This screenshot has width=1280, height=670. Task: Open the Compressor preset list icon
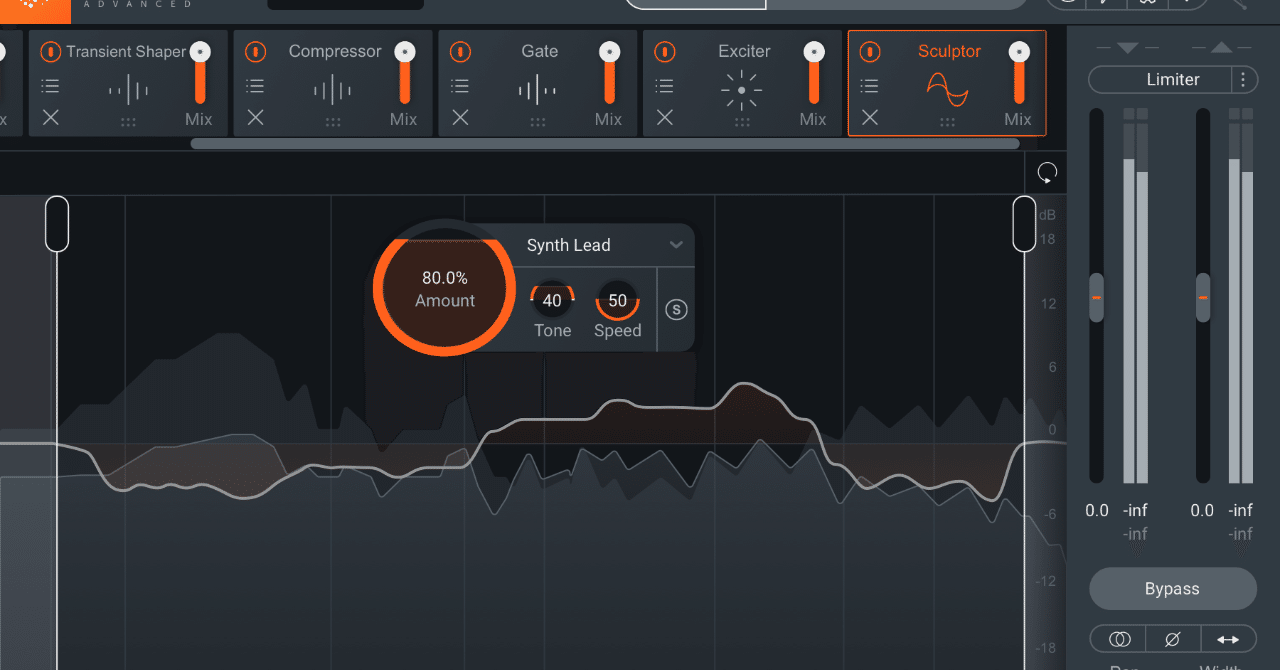[x=256, y=86]
